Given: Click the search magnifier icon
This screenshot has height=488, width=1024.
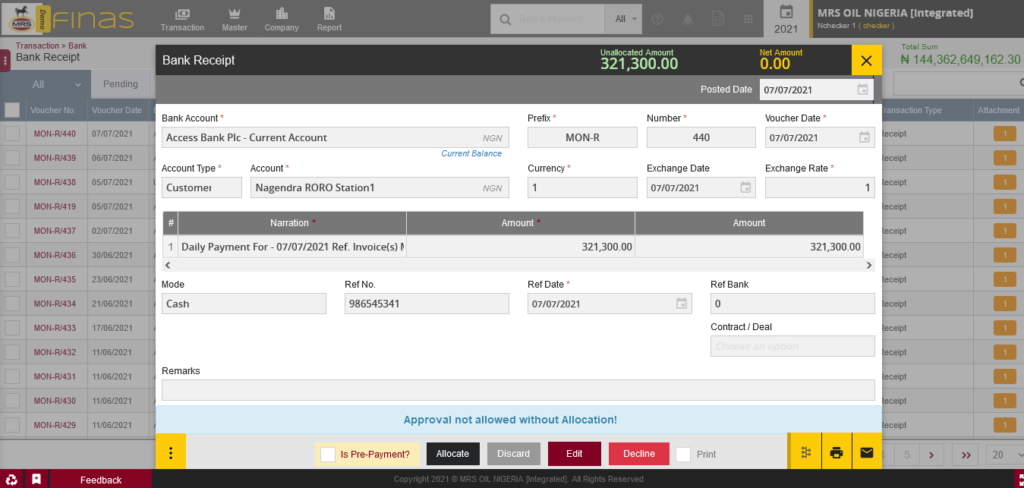Looking at the screenshot, I should tap(505, 20).
